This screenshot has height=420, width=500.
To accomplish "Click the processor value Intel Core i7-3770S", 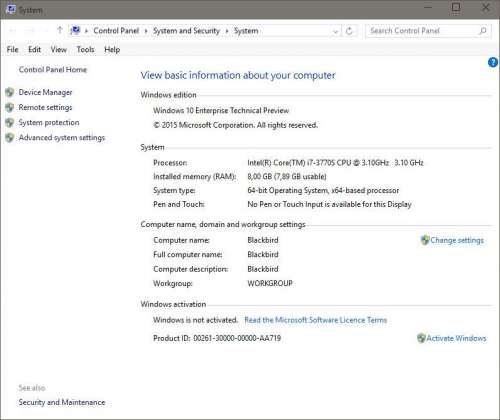I will 335,163.
